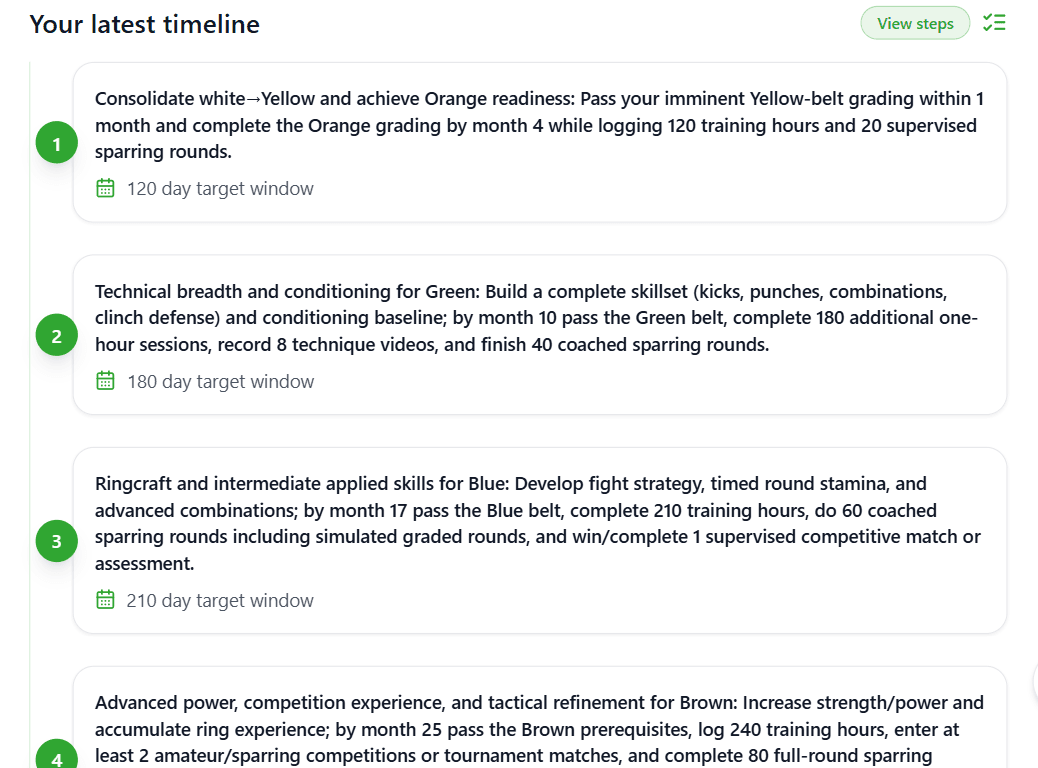The image size is (1038, 768).
Task: Open the Technical breadth for Green milestone card
Action: pyautogui.click(x=540, y=318)
